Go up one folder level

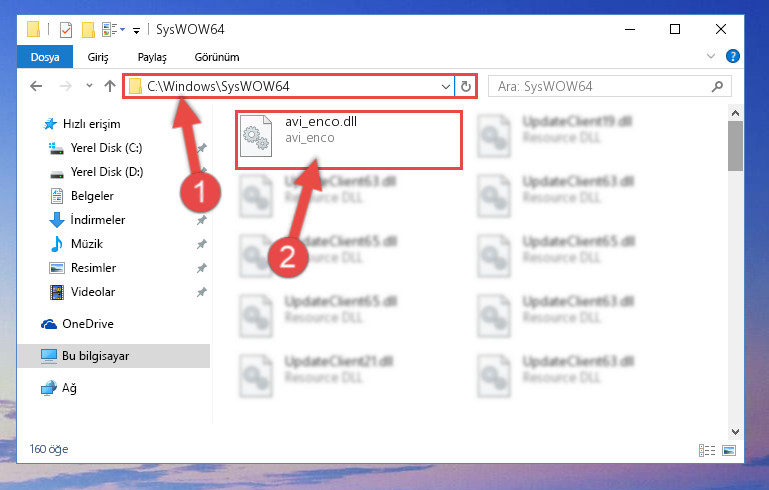point(110,86)
